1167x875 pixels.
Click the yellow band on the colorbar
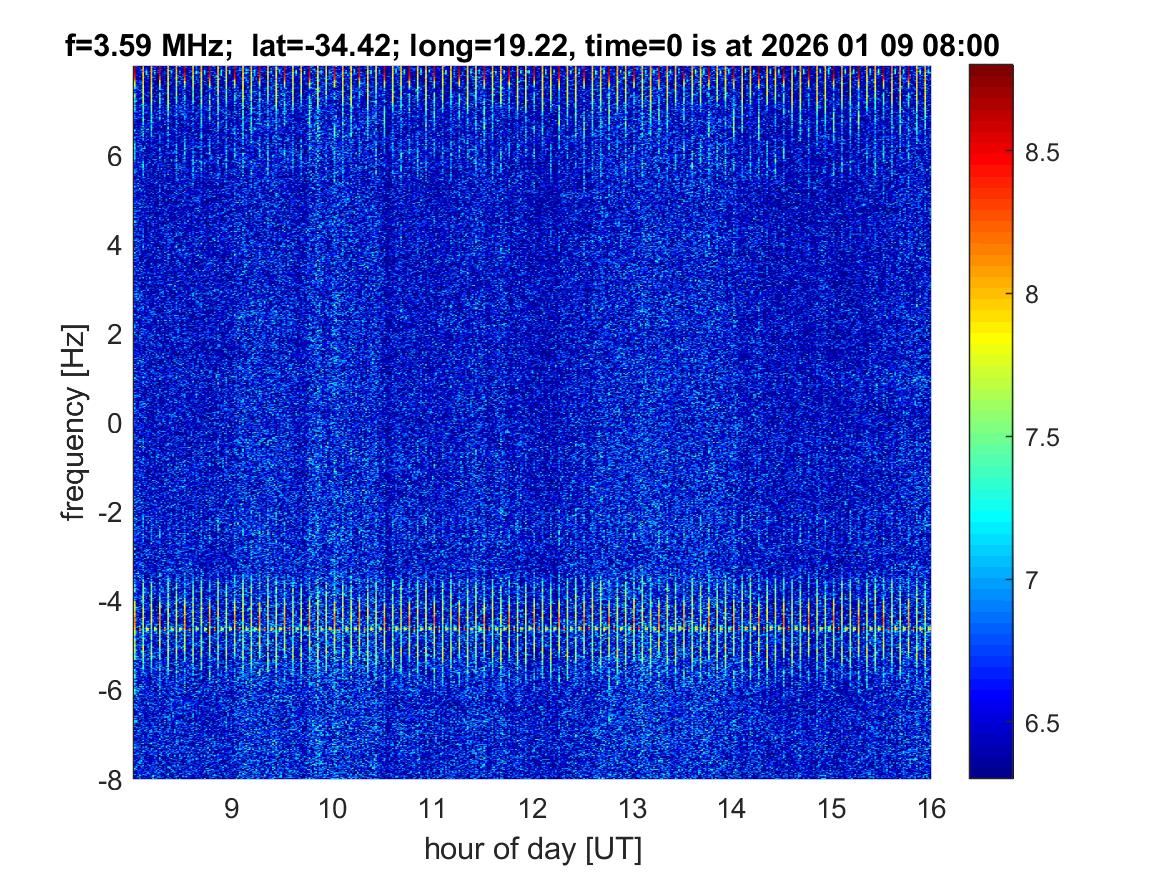click(991, 325)
